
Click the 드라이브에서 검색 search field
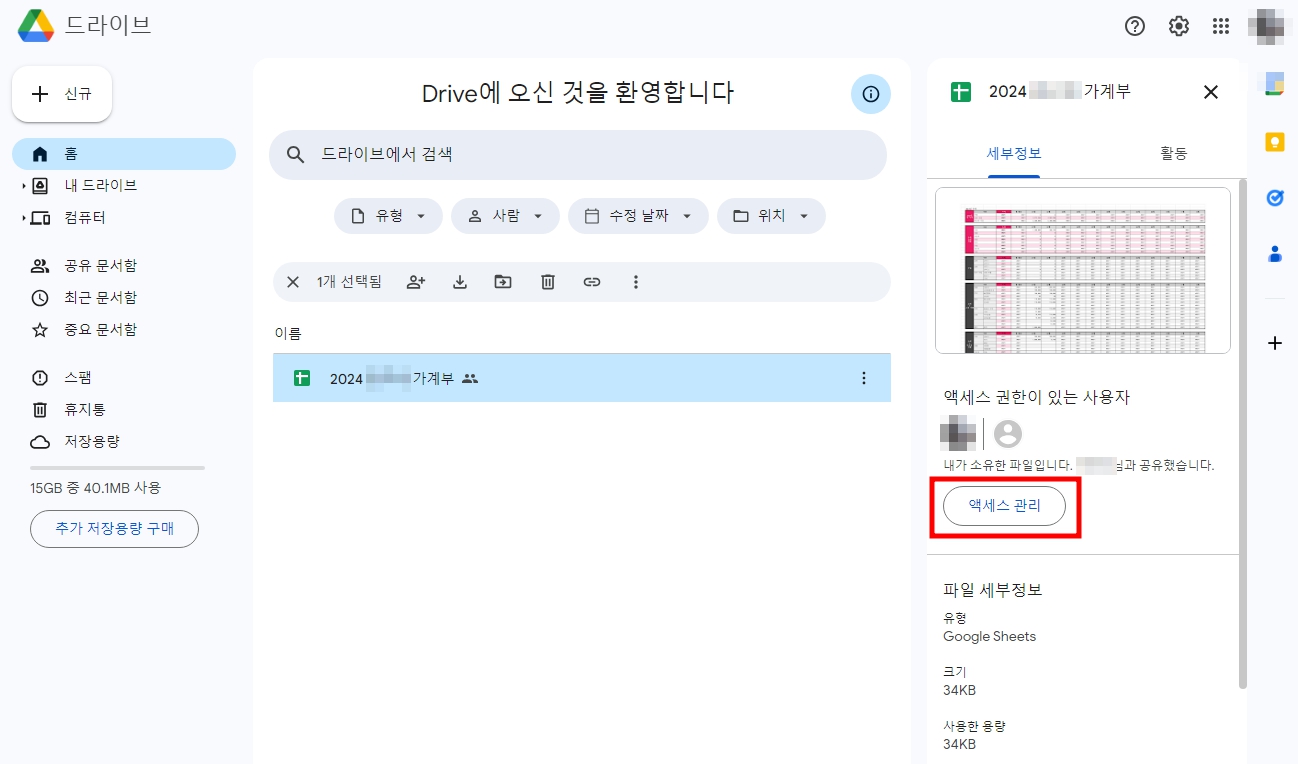(578, 155)
